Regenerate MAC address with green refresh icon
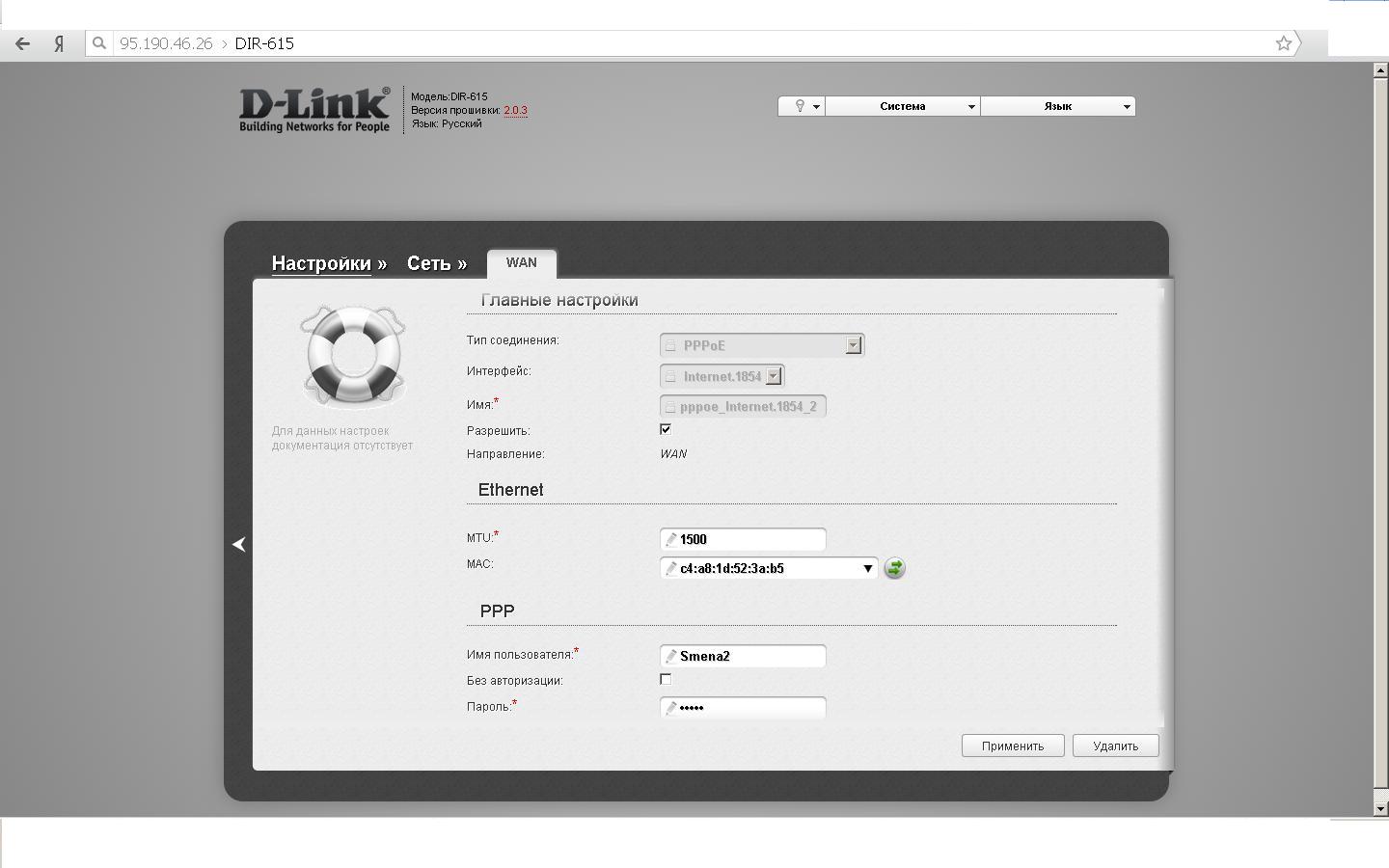The height and width of the screenshot is (868, 1389). pos(895,568)
